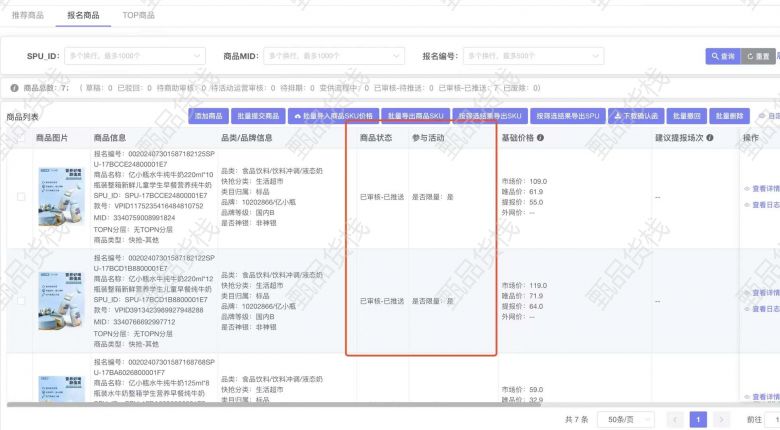Viewport: 780px width, 430px height.
Task: Switch to the 推荐商品 tab
Action: 27,16
